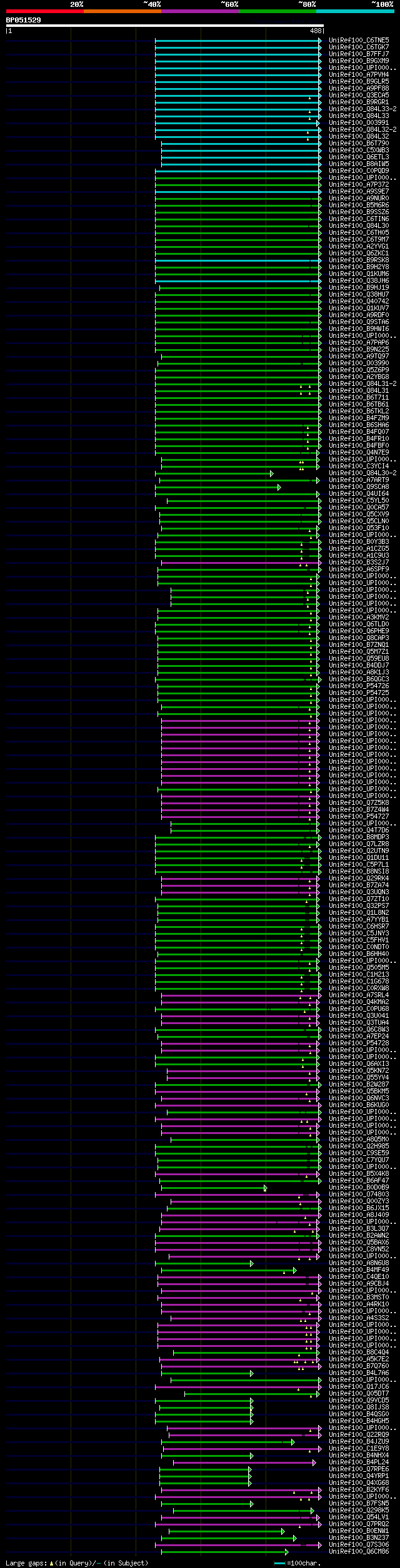Click the UniRef100_B2AWN2 label
Screen dimensions: 400x1568
click(359, 1236)
